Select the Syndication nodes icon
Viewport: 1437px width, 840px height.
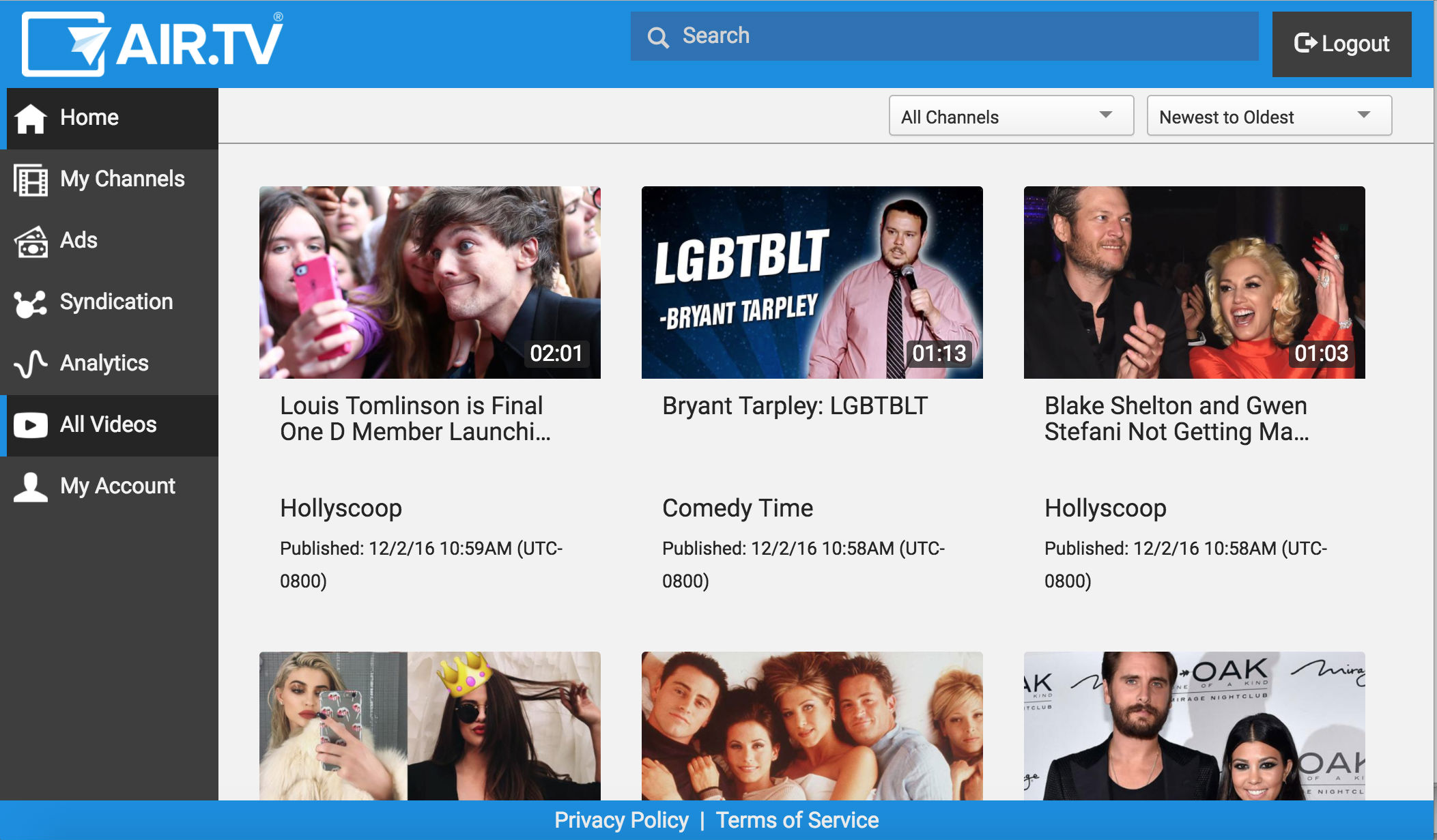pyautogui.click(x=31, y=302)
